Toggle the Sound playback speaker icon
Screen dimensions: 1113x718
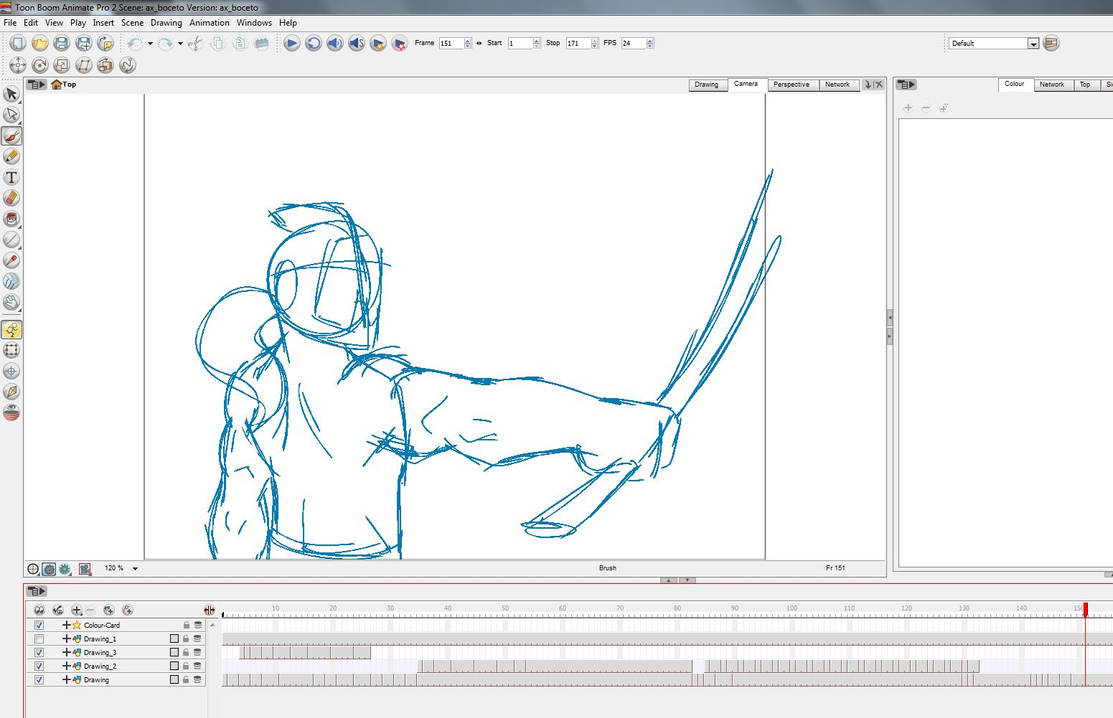click(x=335, y=43)
